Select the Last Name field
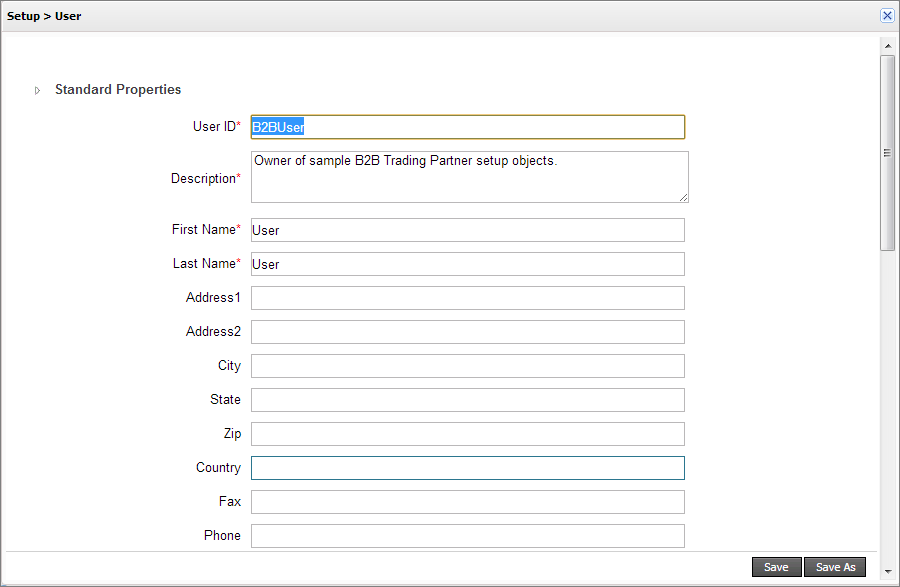Screen dimensions: 900x587 tap(467, 264)
